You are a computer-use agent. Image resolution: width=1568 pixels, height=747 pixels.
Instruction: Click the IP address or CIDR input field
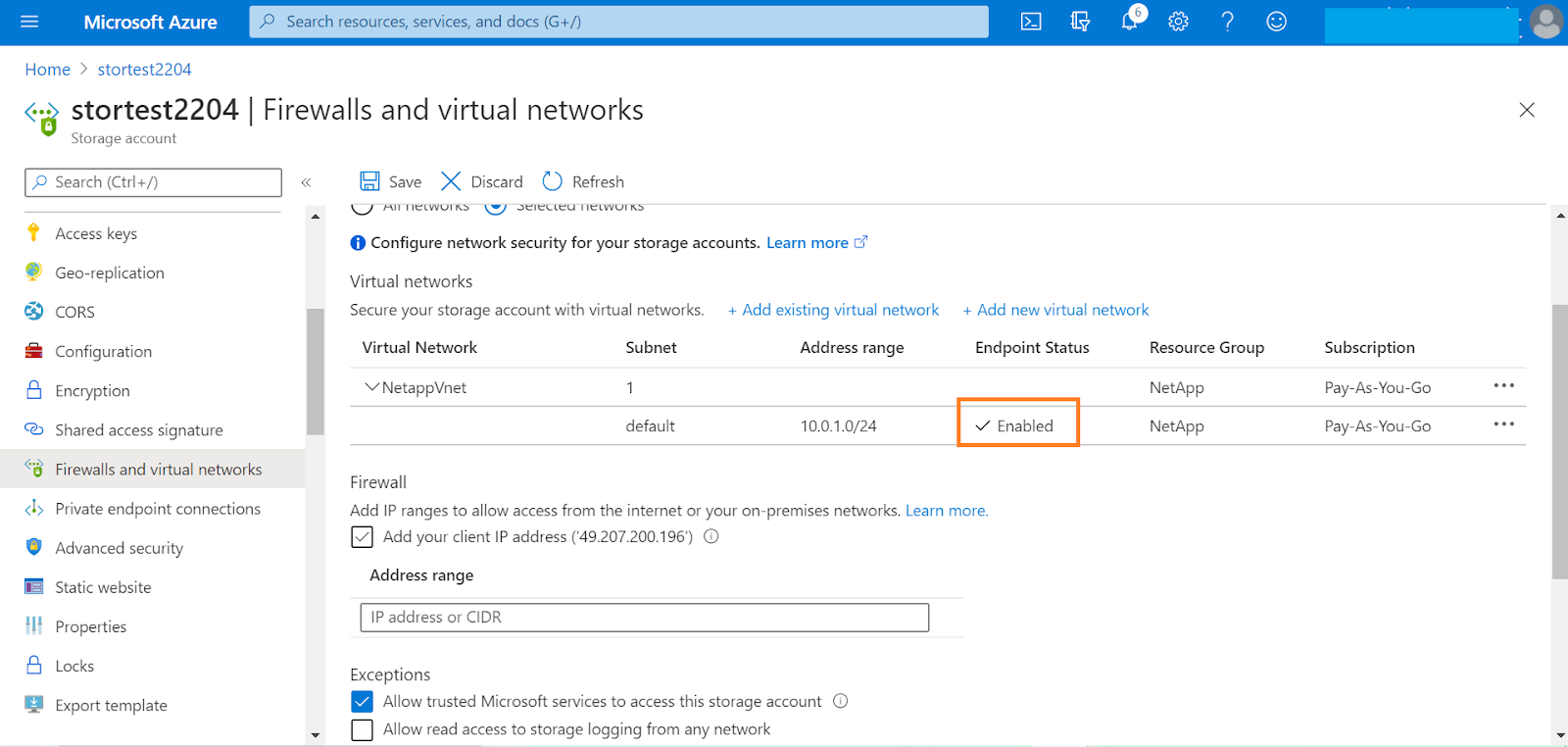(x=644, y=618)
